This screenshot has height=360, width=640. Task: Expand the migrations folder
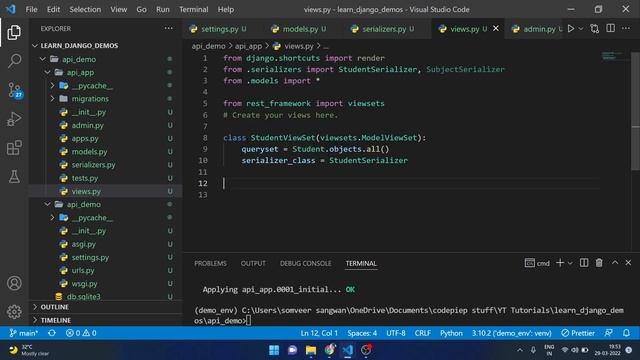(90, 98)
